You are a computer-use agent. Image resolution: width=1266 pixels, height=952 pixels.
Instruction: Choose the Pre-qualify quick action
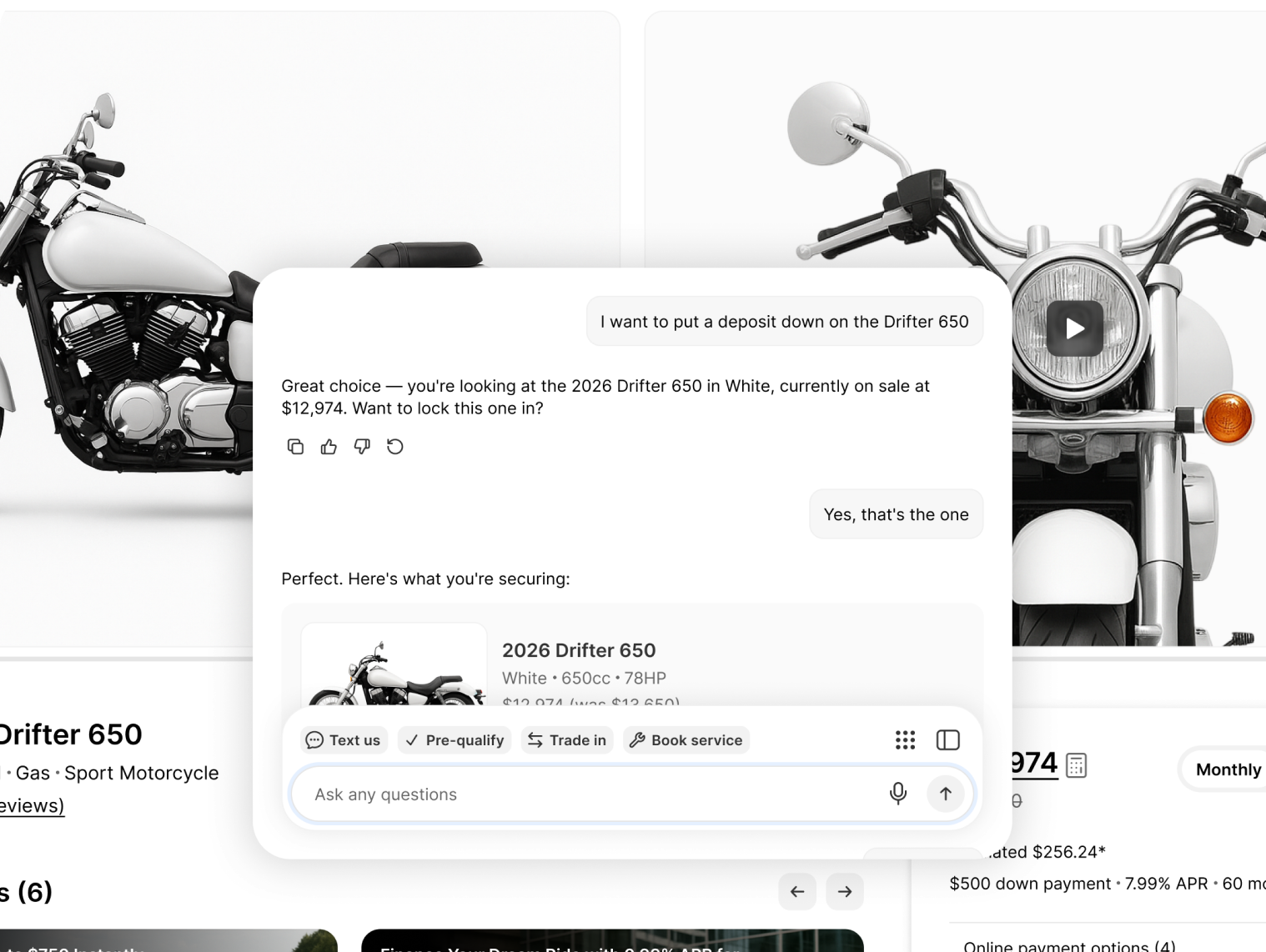455,740
